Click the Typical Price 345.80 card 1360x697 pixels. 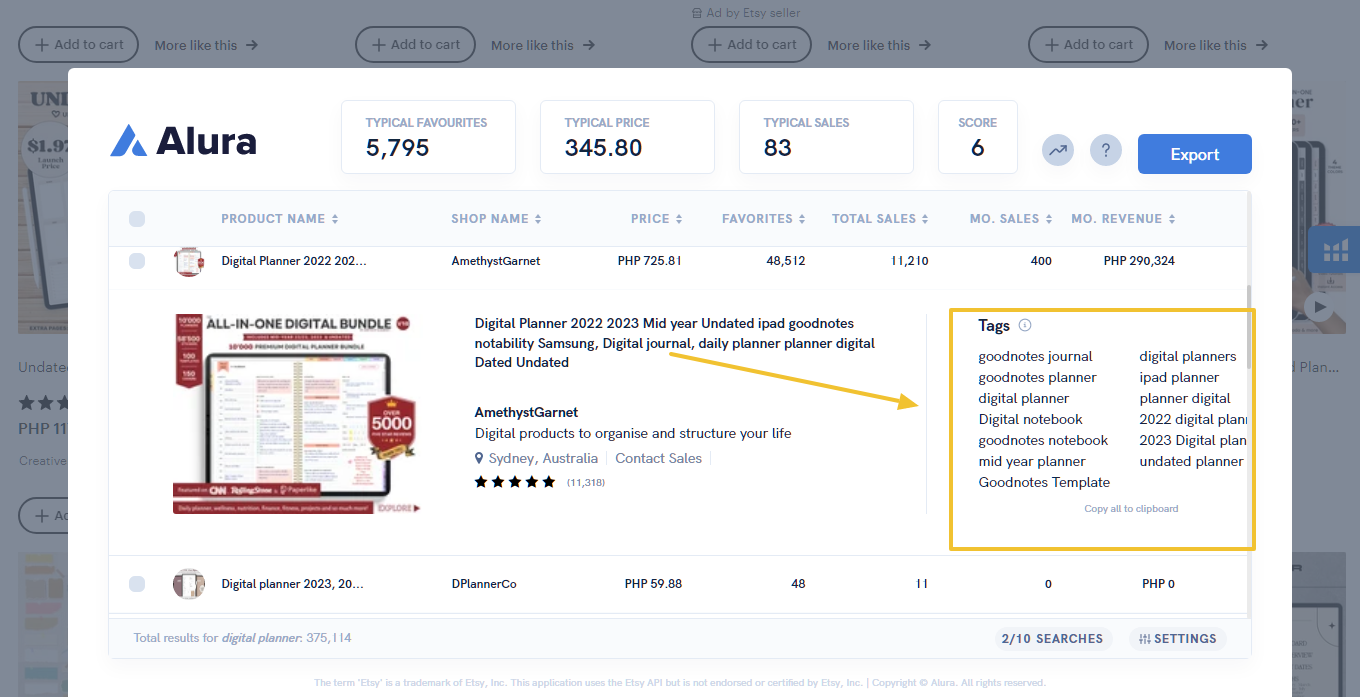pyautogui.click(x=627, y=137)
